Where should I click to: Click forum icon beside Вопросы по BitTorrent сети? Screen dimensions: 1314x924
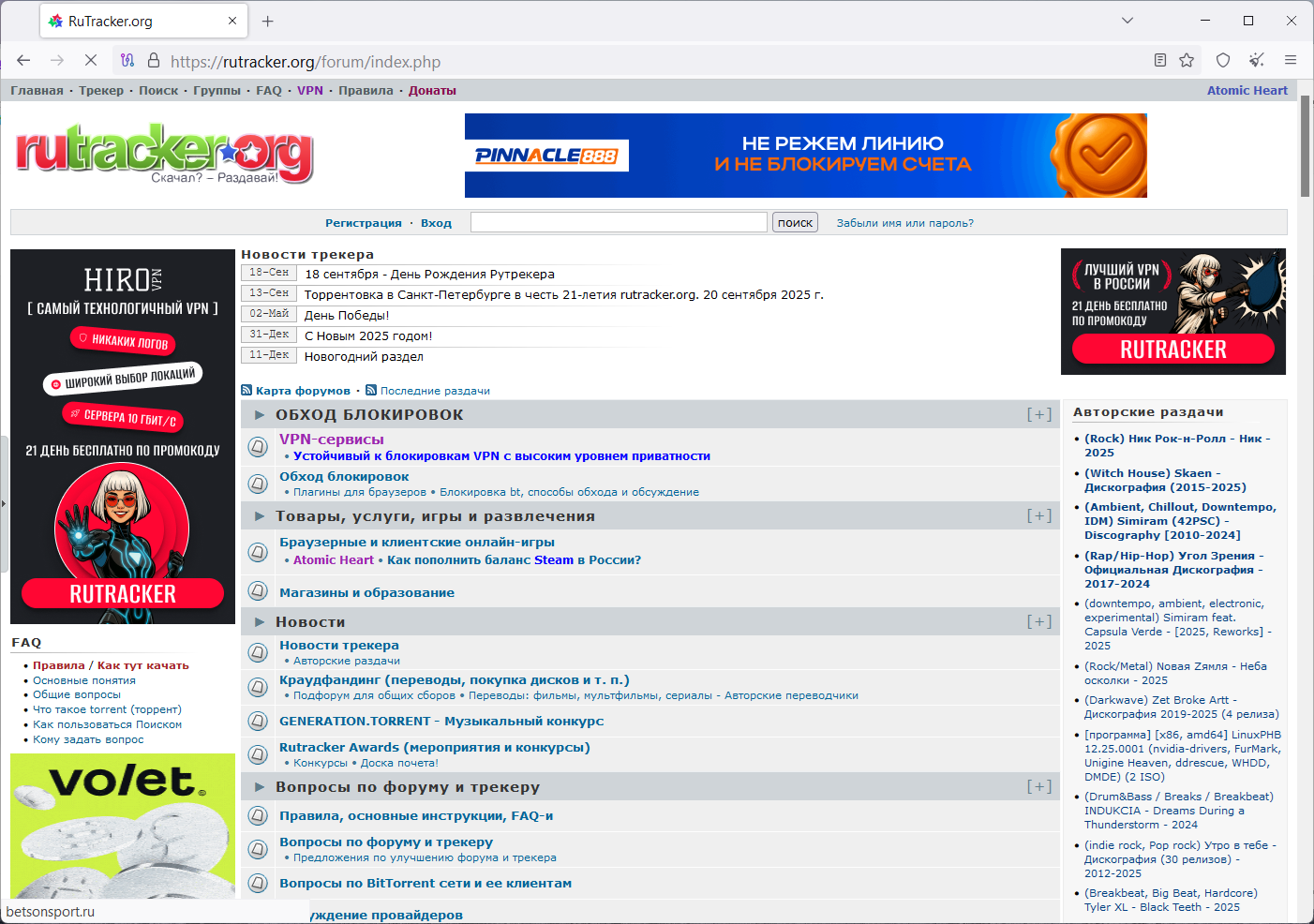point(258,883)
